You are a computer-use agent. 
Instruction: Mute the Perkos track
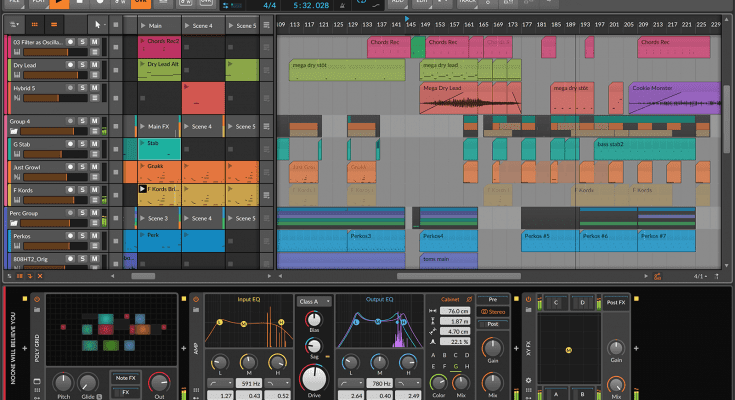click(94, 235)
